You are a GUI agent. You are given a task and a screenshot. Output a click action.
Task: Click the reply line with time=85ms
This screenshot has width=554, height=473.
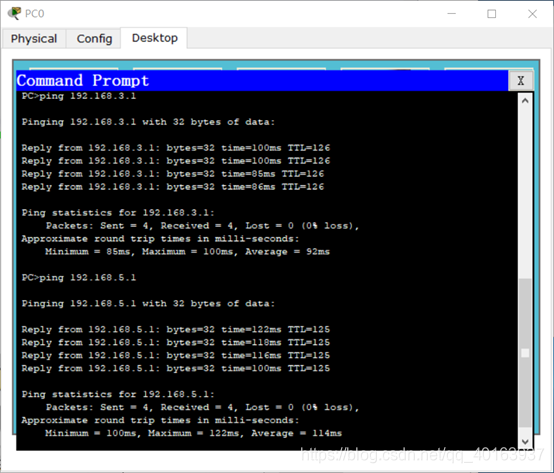point(173,174)
